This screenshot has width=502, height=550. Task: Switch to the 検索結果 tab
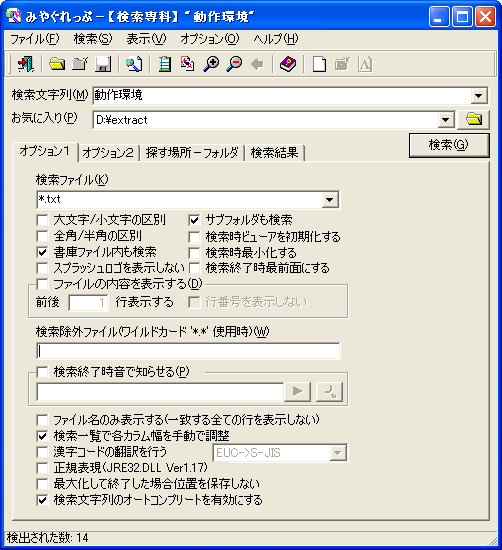[275, 153]
